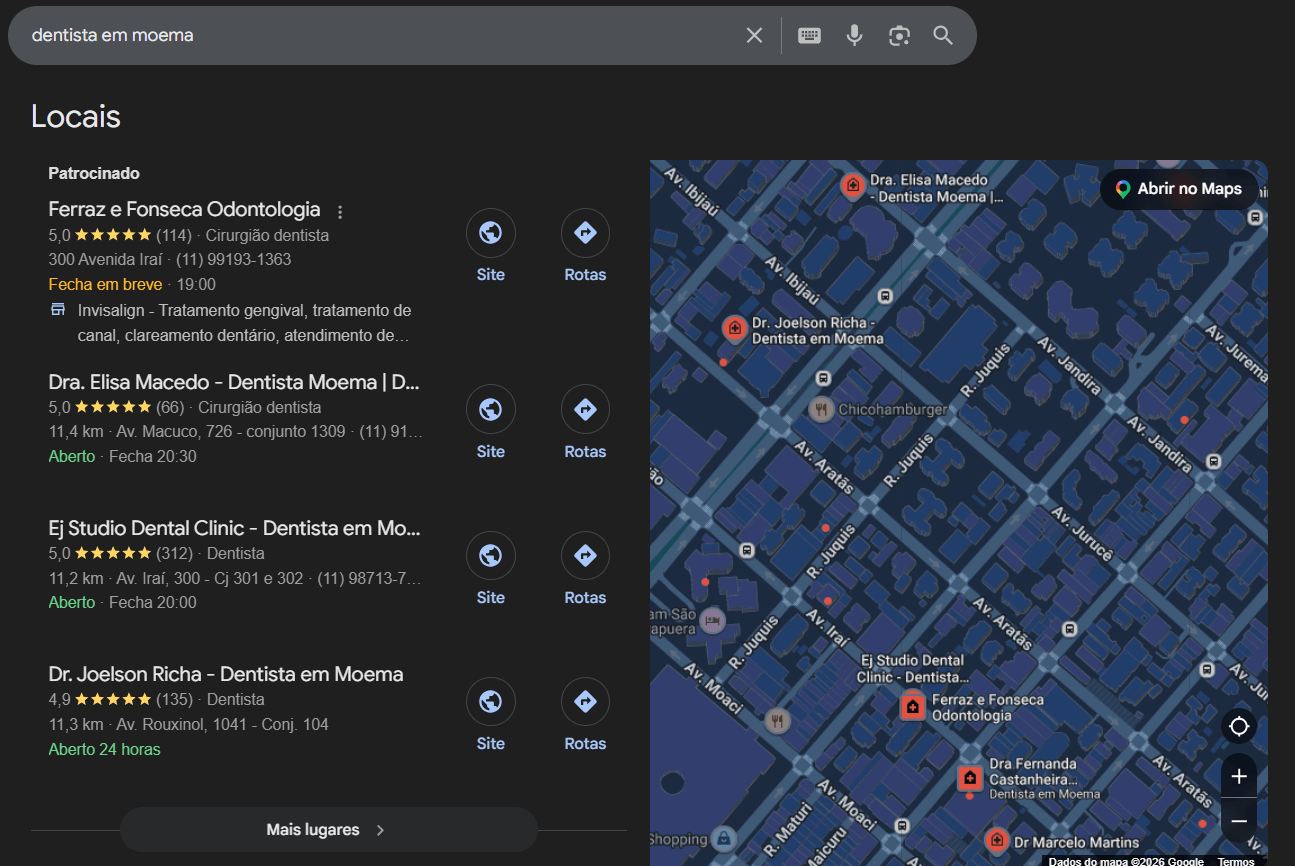Open the Dr. Joelson Richa listing title
This screenshot has width=1295, height=866.
click(226, 675)
